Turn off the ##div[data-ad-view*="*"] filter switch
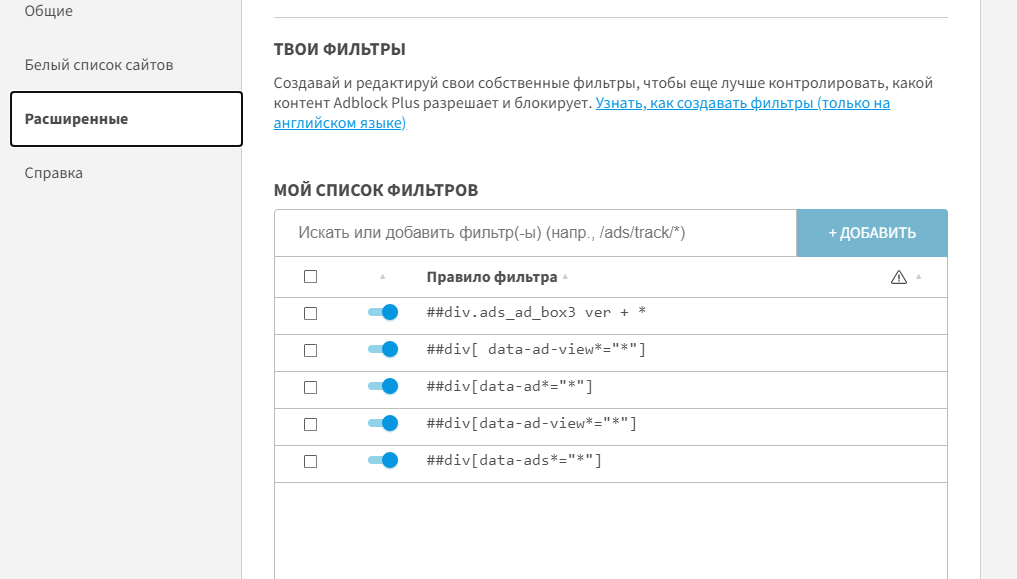The image size is (1017, 579). pos(383,423)
